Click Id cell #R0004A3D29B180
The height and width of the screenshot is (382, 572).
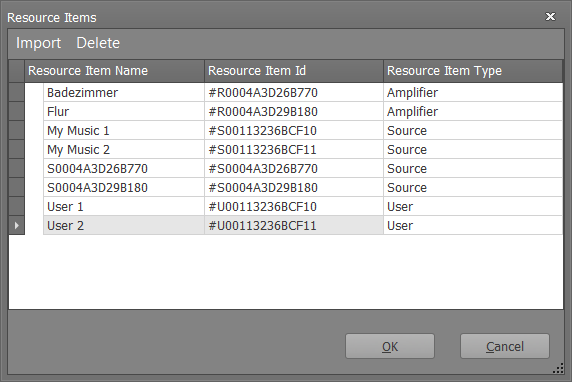[294, 112]
